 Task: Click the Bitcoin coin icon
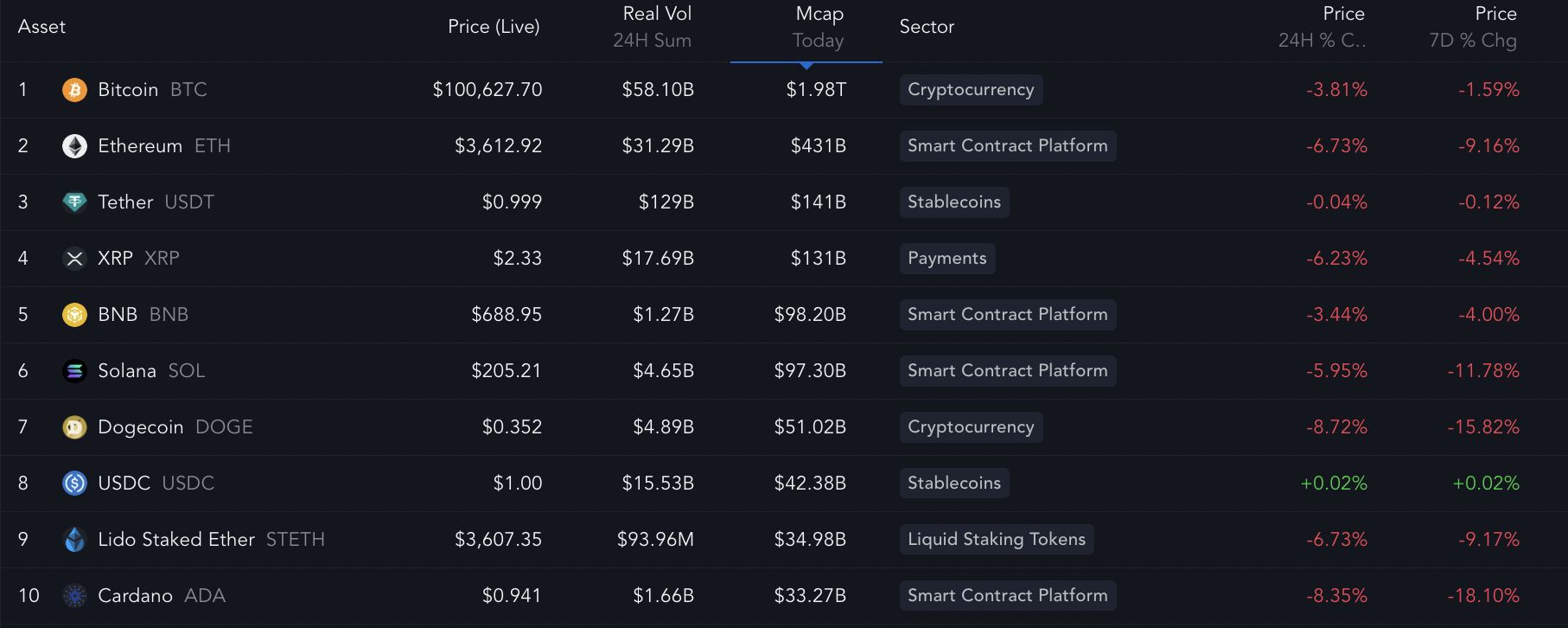tap(75, 90)
